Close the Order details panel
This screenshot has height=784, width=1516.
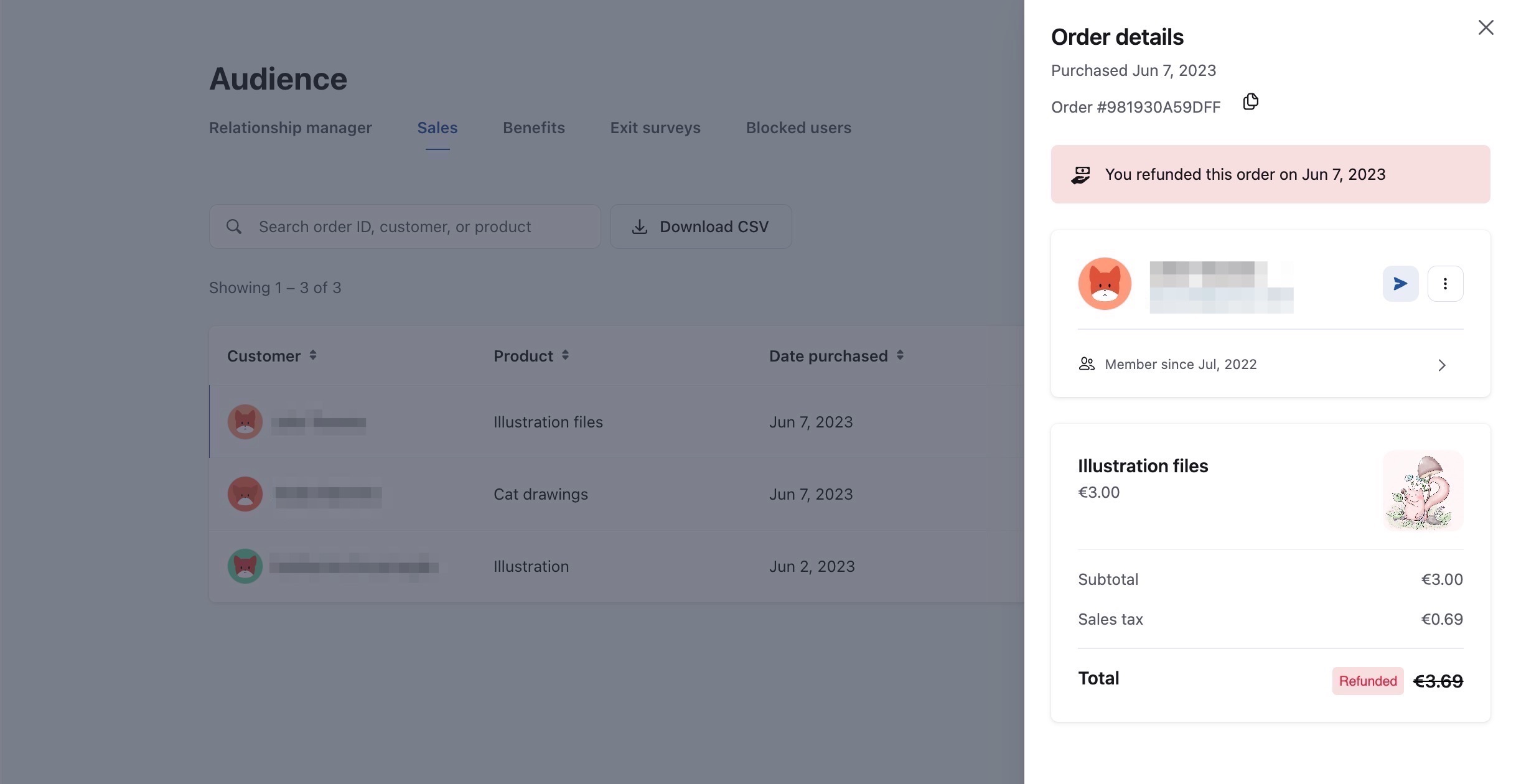pos(1486,27)
